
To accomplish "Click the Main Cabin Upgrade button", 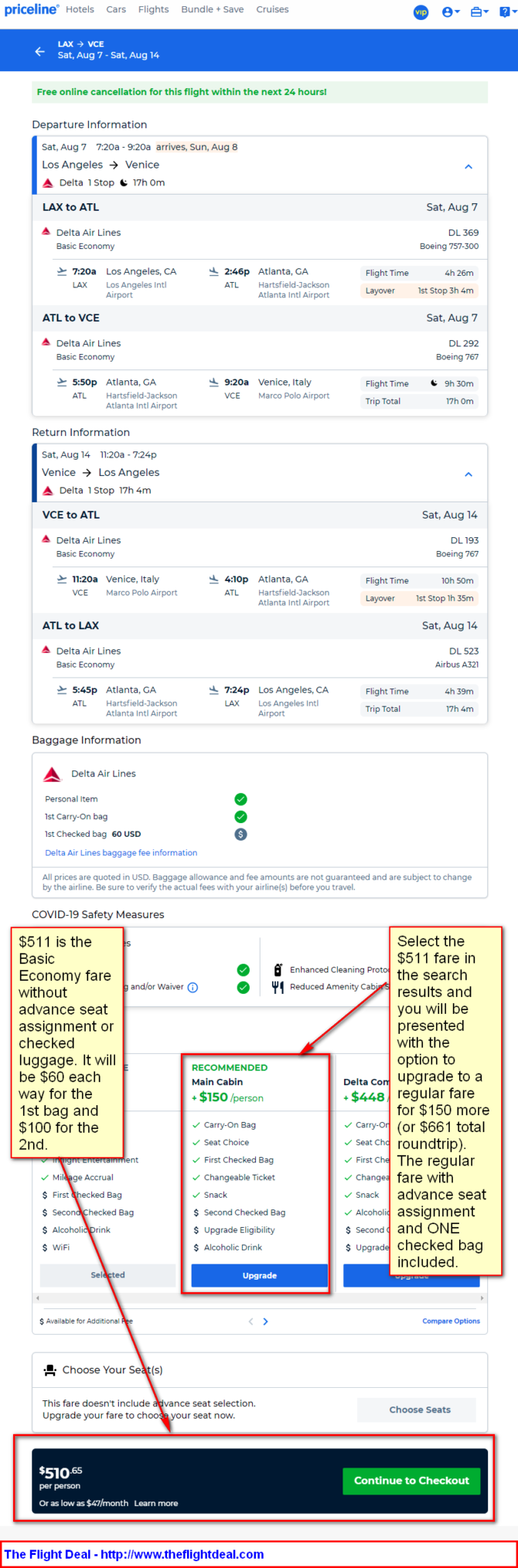I will (259, 1275).
